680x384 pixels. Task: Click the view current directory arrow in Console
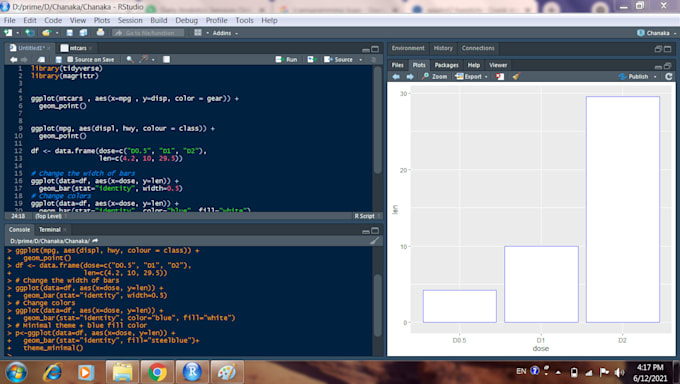[x=95, y=241]
